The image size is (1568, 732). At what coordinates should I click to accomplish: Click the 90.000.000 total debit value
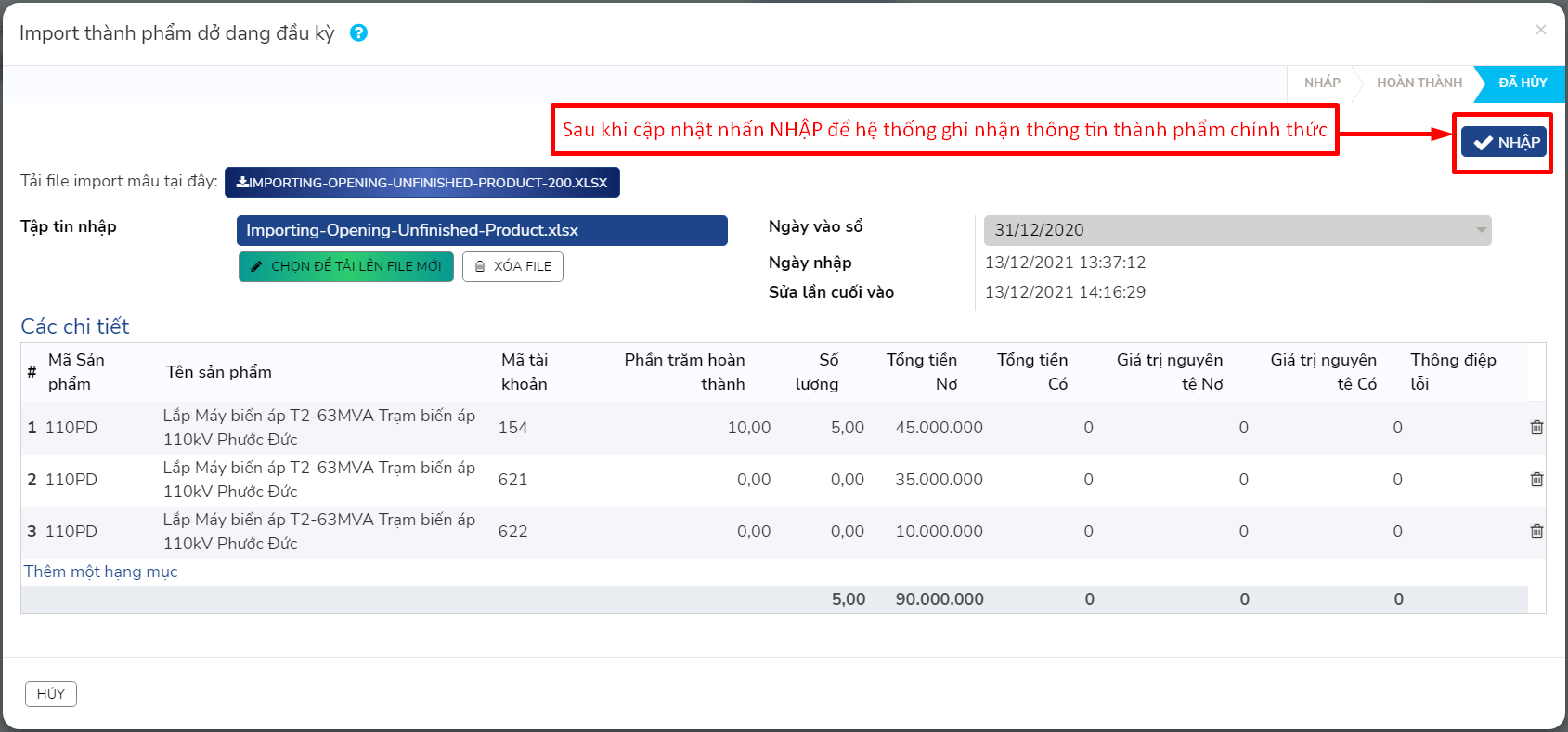pyautogui.click(x=940, y=599)
